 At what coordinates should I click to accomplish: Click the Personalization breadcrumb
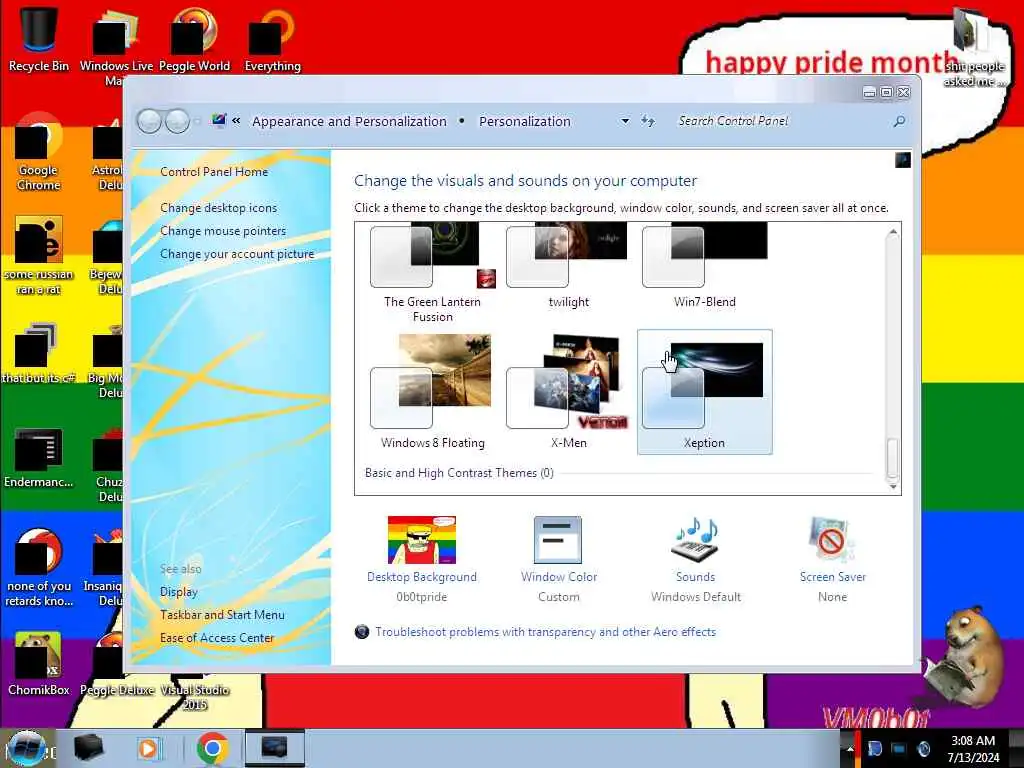coord(525,121)
